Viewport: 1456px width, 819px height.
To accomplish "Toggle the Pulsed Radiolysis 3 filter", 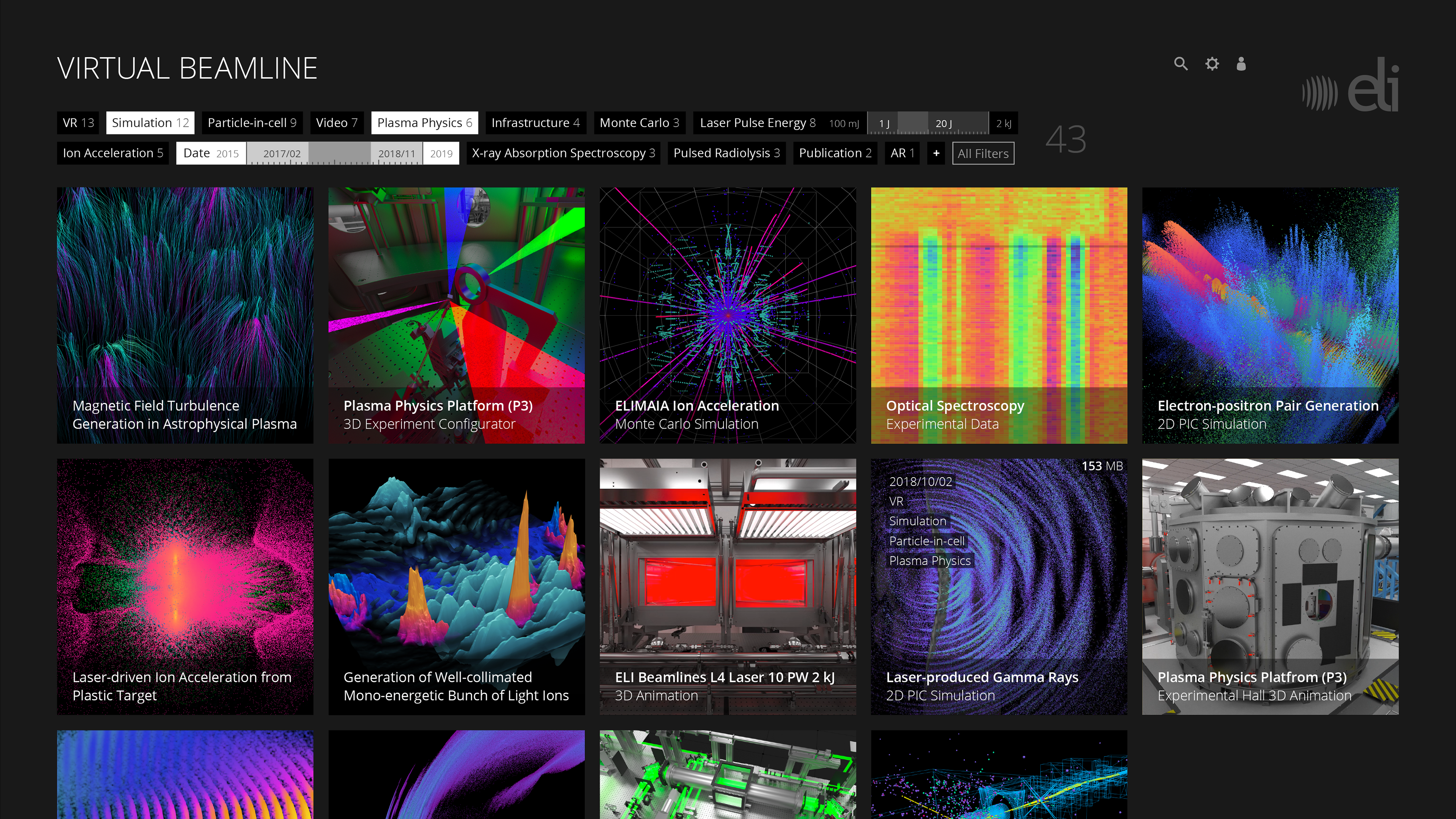I will pyautogui.click(x=727, y=153).
